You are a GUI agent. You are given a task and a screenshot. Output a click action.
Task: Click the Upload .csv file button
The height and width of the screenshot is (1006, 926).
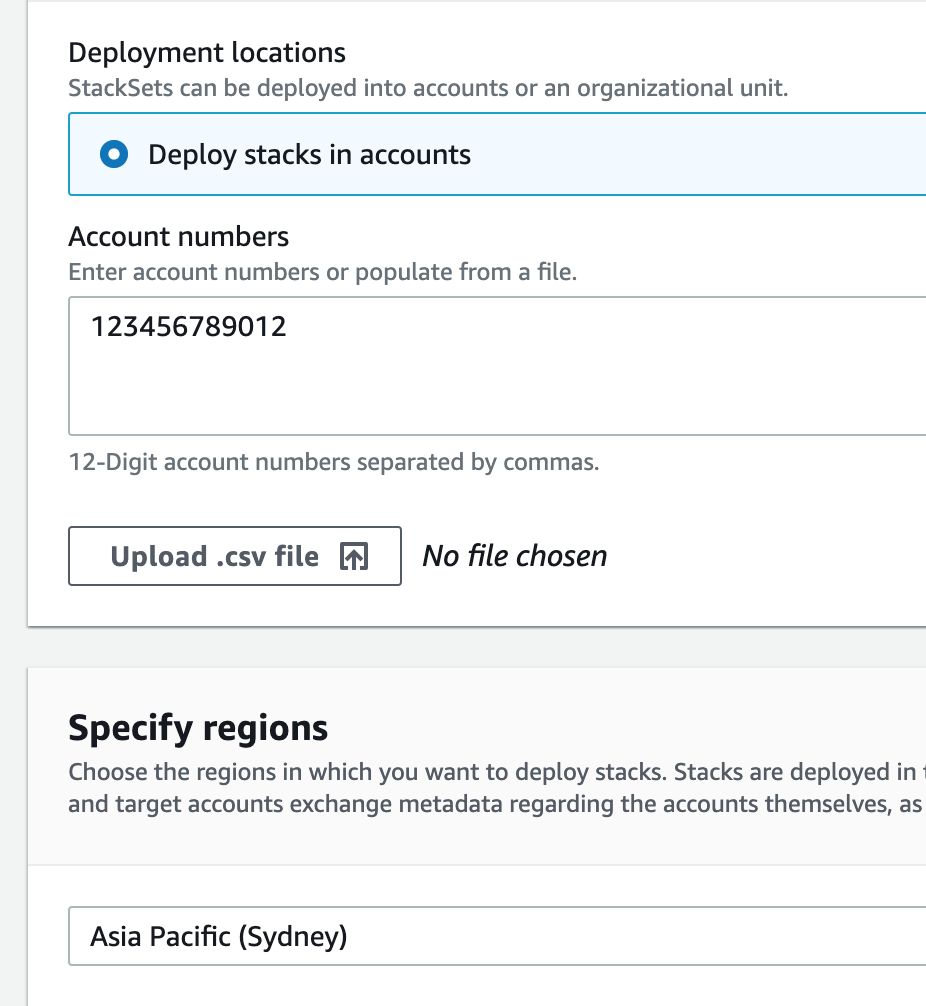235,556
